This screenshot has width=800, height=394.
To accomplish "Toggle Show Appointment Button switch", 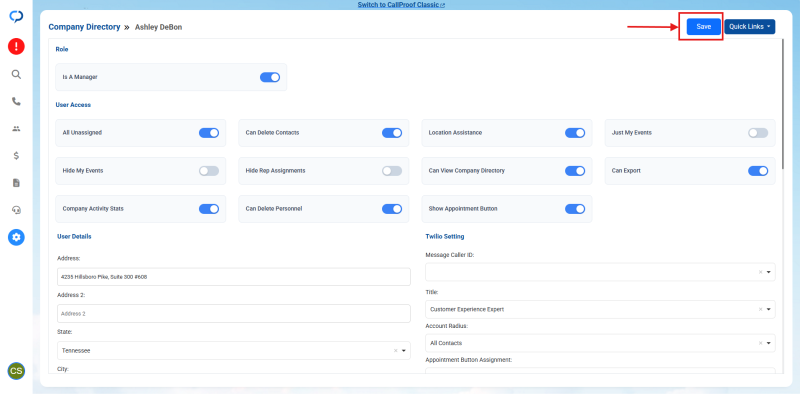I will (574, 209).
